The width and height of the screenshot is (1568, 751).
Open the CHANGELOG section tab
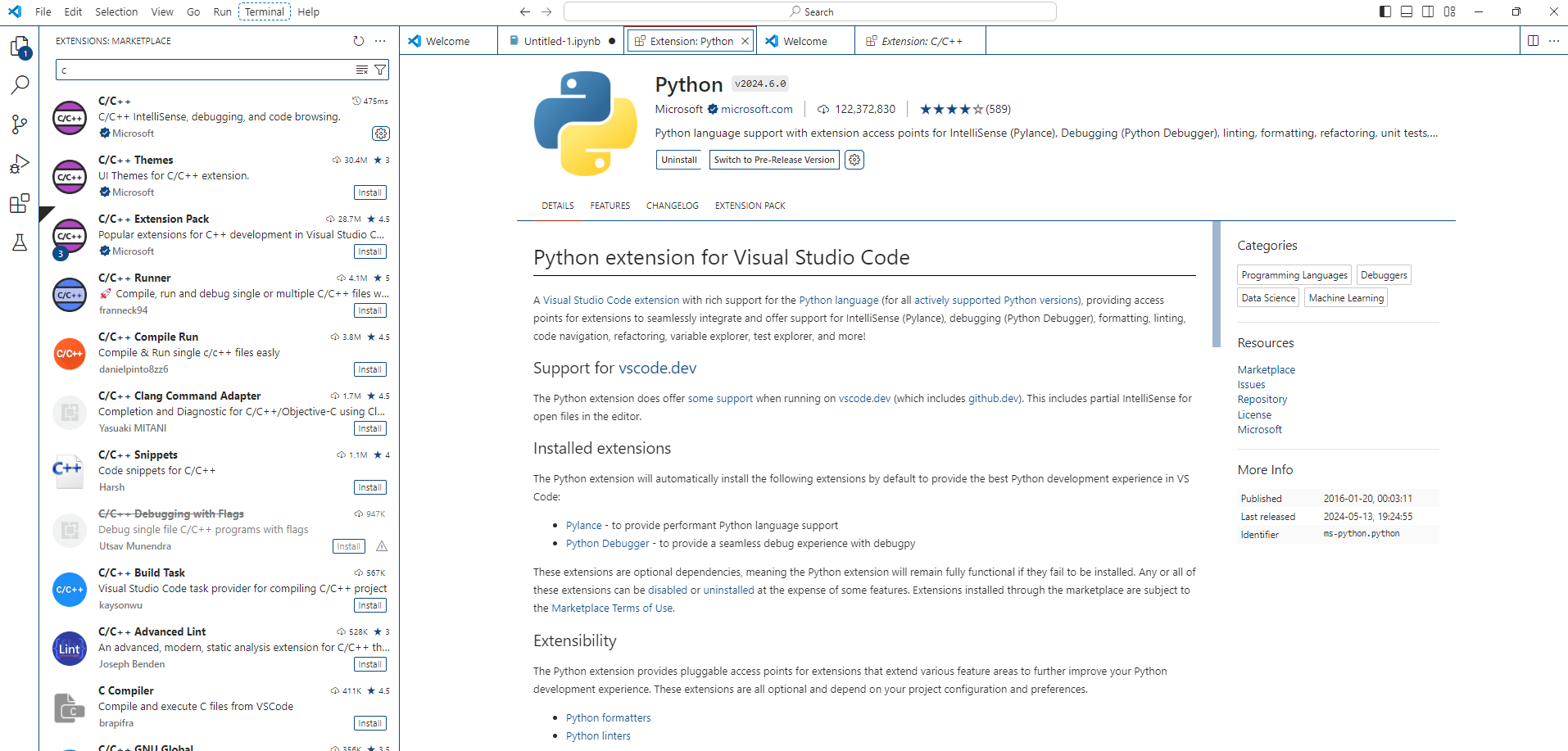tap(673, 206)
